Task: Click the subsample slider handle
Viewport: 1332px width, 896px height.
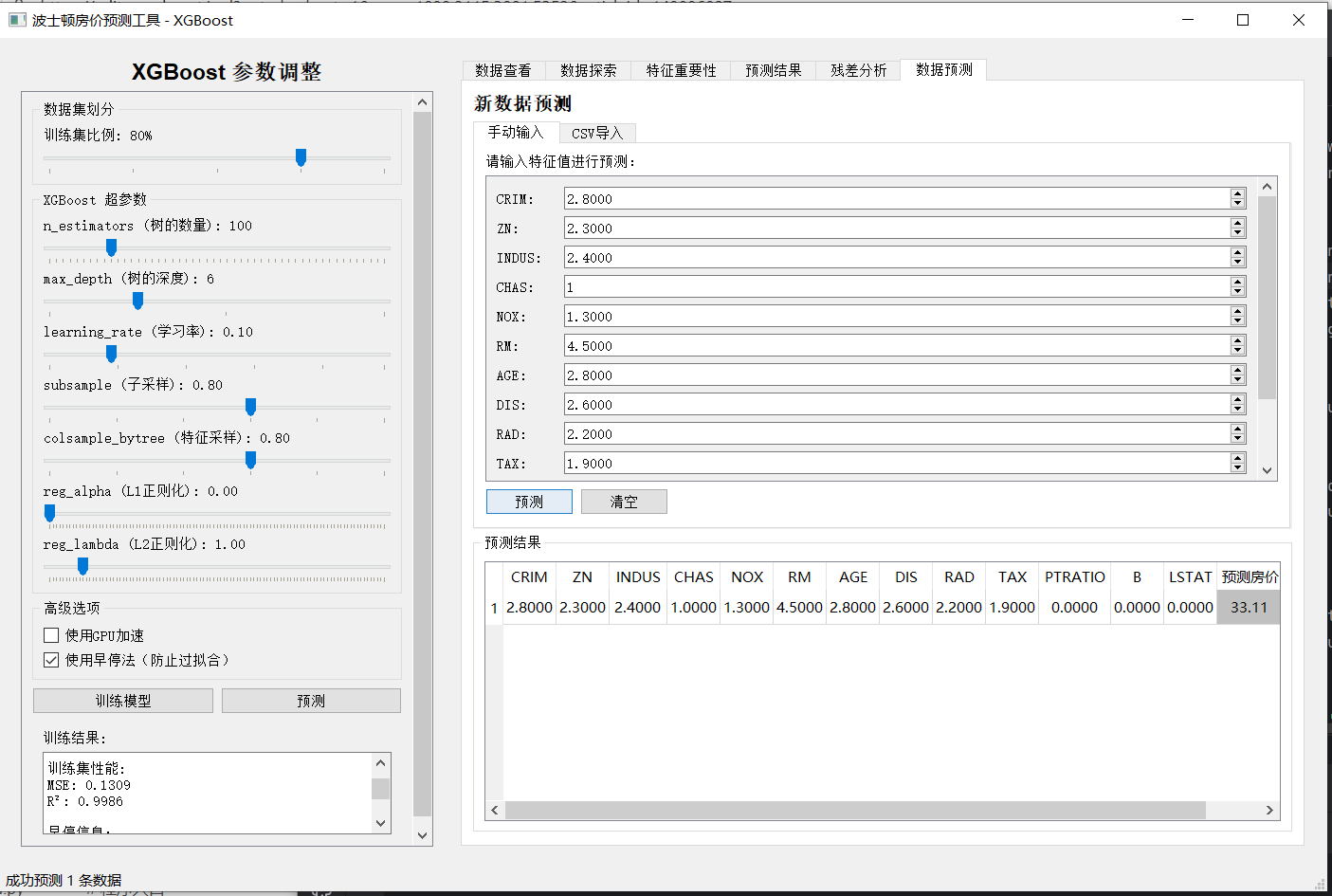Action: click(250, 407)
